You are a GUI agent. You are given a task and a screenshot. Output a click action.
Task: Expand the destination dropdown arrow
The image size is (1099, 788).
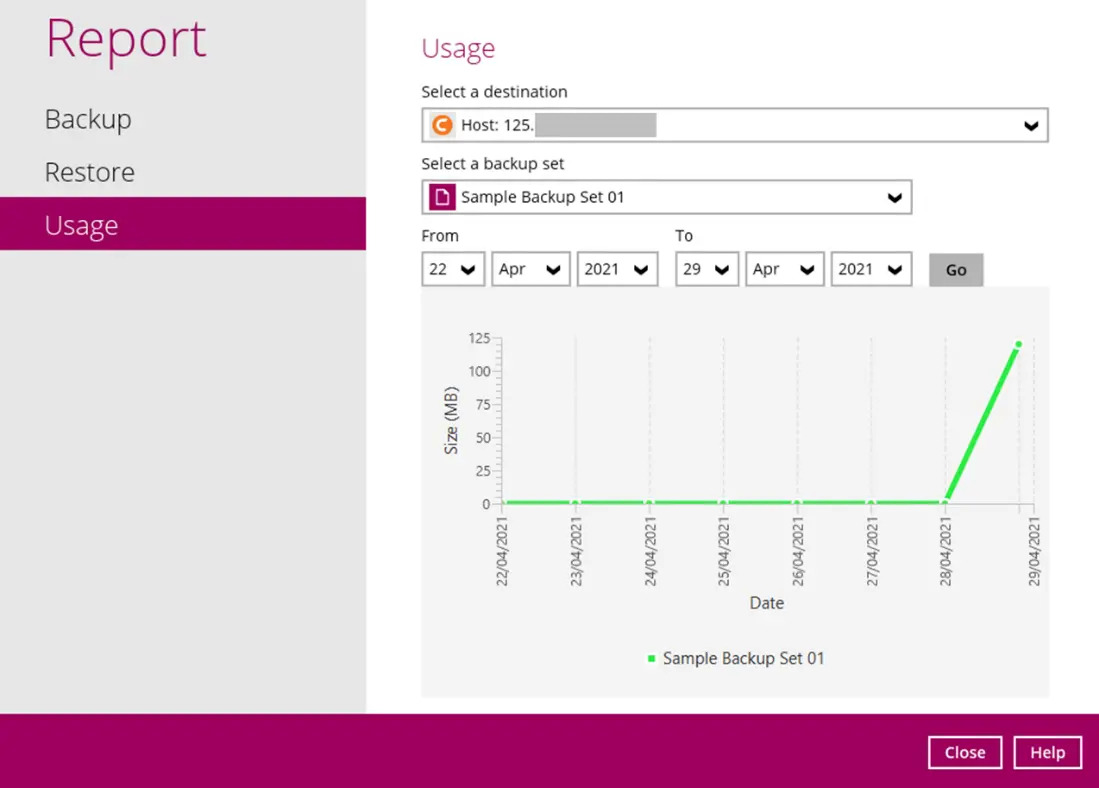click(1031, 126)
